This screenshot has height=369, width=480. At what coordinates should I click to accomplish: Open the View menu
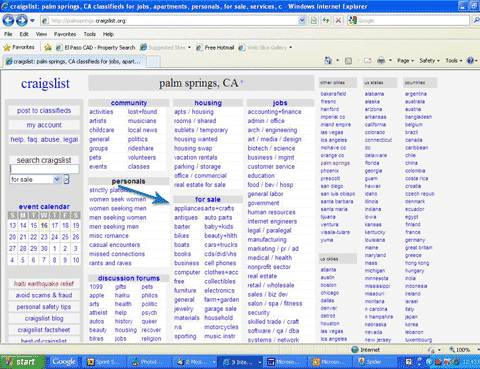tap(41, 34)
